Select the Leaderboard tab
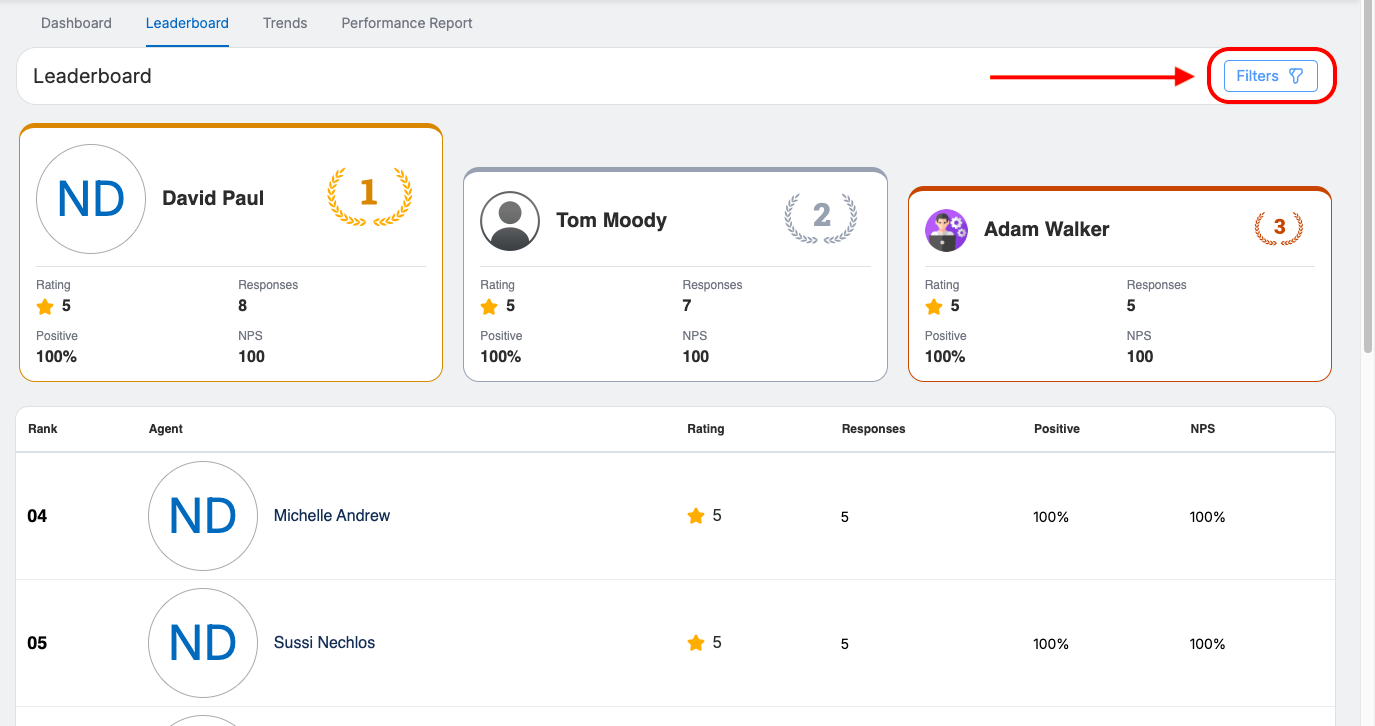Image resolution: width=1375 pixels, height=726 pixels. [187, 23]
